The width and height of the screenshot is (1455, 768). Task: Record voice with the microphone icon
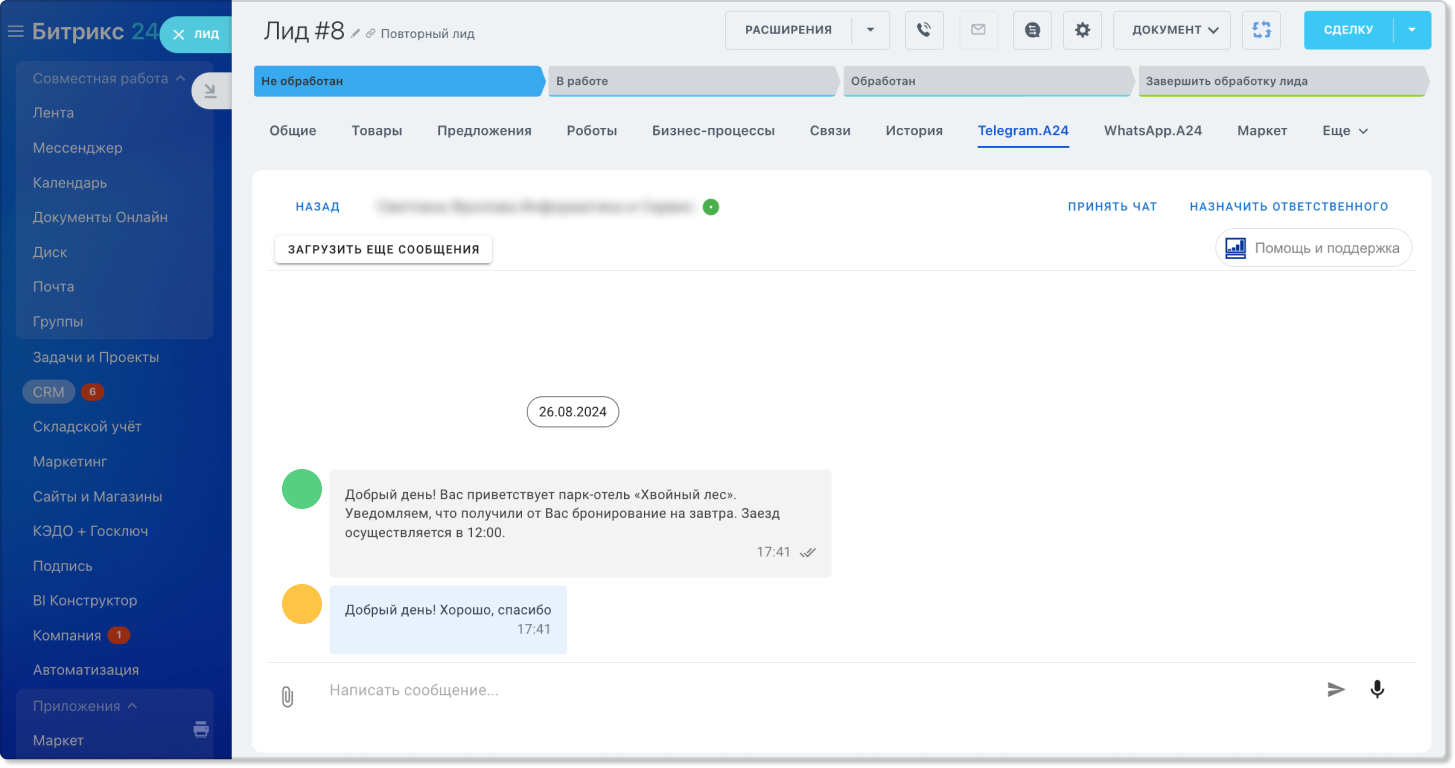coord(1377,689)
